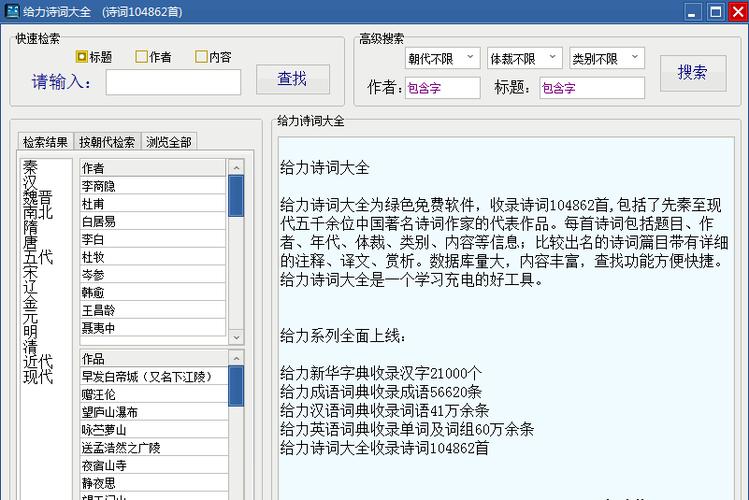Click the up arrow of the works list scrollbar
Image resolution: width=749 pixels, height=500 pixels.
[x=235, y=358]
